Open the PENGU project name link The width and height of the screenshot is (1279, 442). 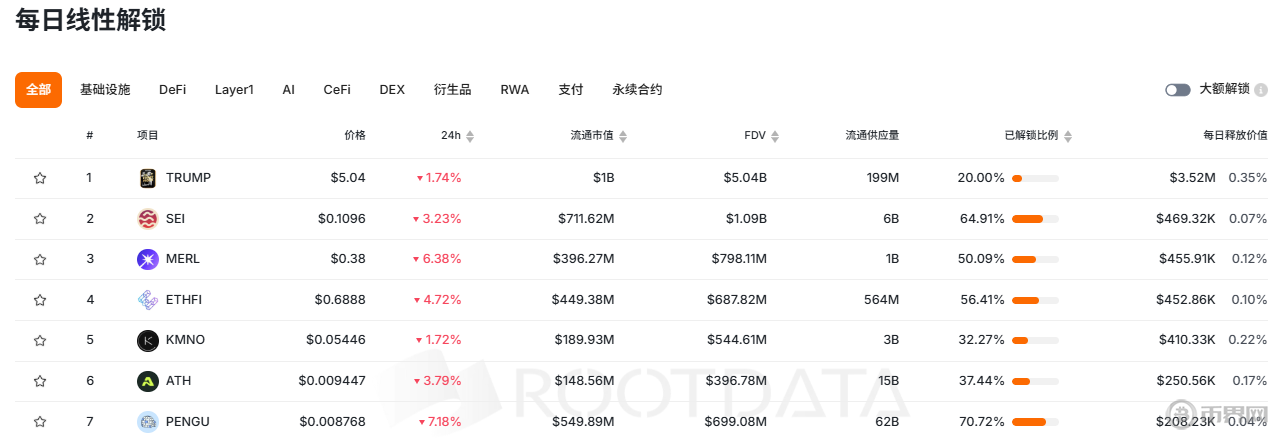pos(188,422)
